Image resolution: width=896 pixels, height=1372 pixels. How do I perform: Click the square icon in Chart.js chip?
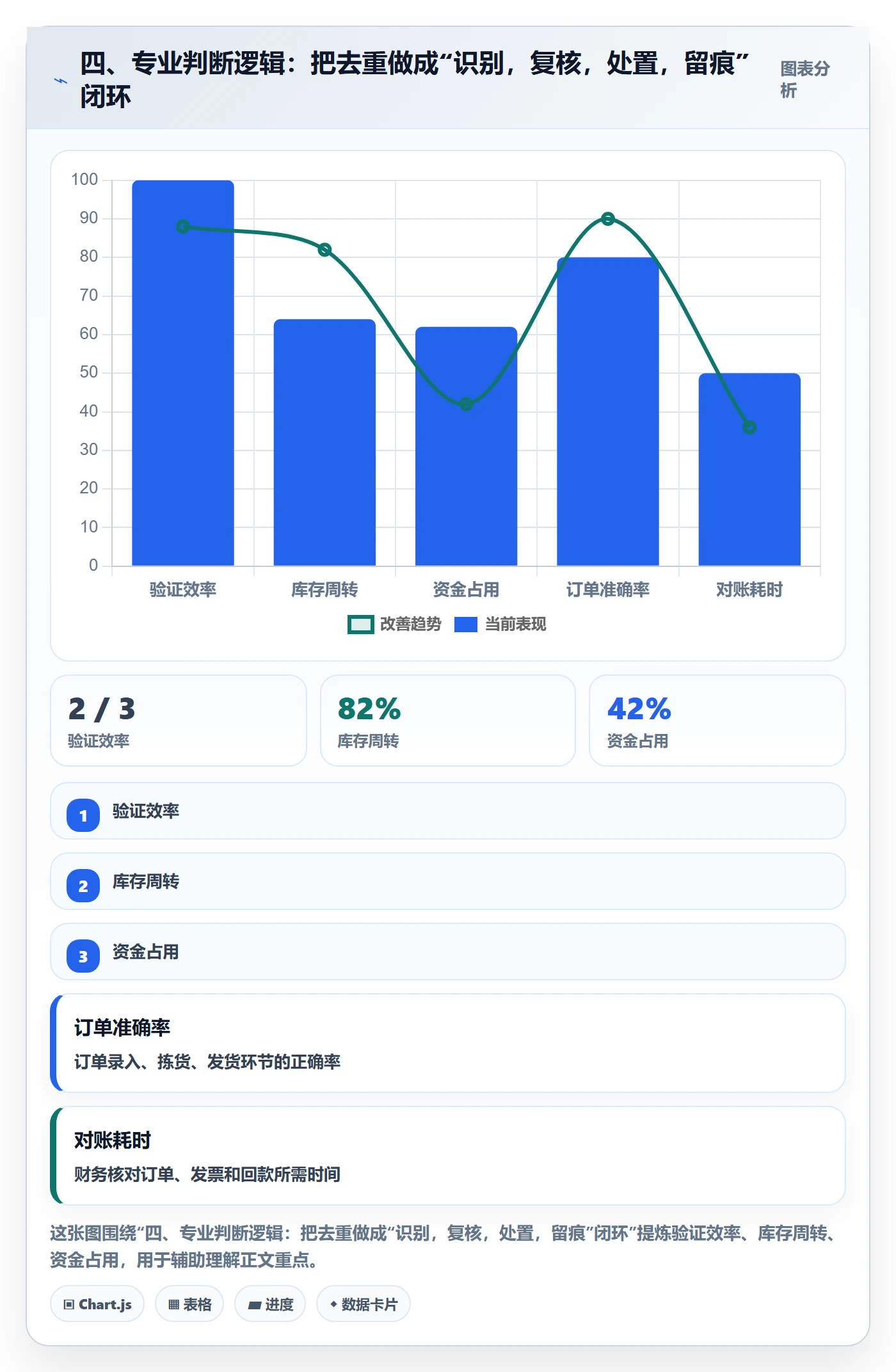pyautogui.click(x=69, y=1305)
